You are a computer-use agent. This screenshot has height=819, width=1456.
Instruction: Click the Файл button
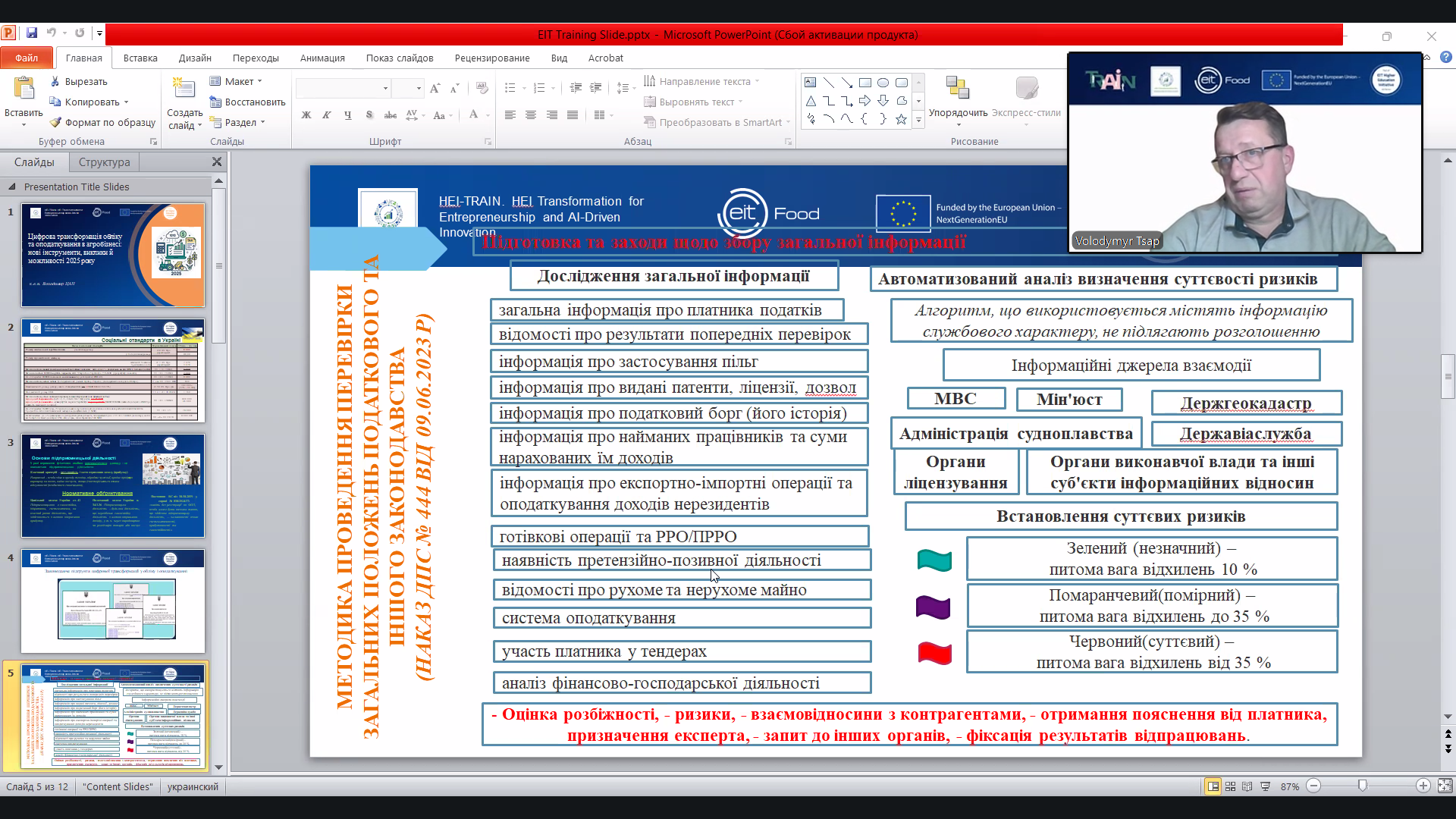pos(27,58)
